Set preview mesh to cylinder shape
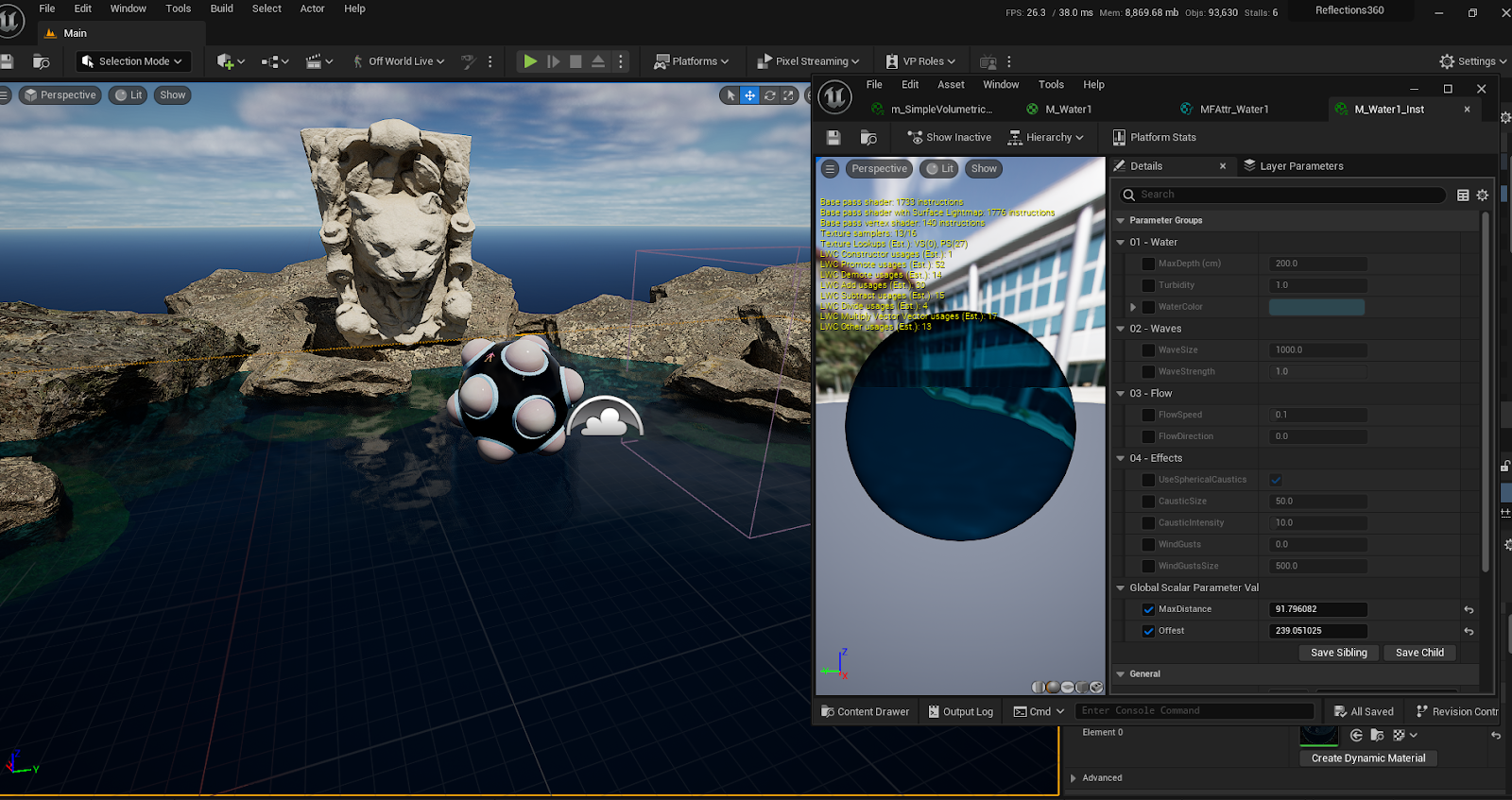Image resolution: width=1512 pixels, height=800 pixels. pyautogui.click(x=1039, y=688)
